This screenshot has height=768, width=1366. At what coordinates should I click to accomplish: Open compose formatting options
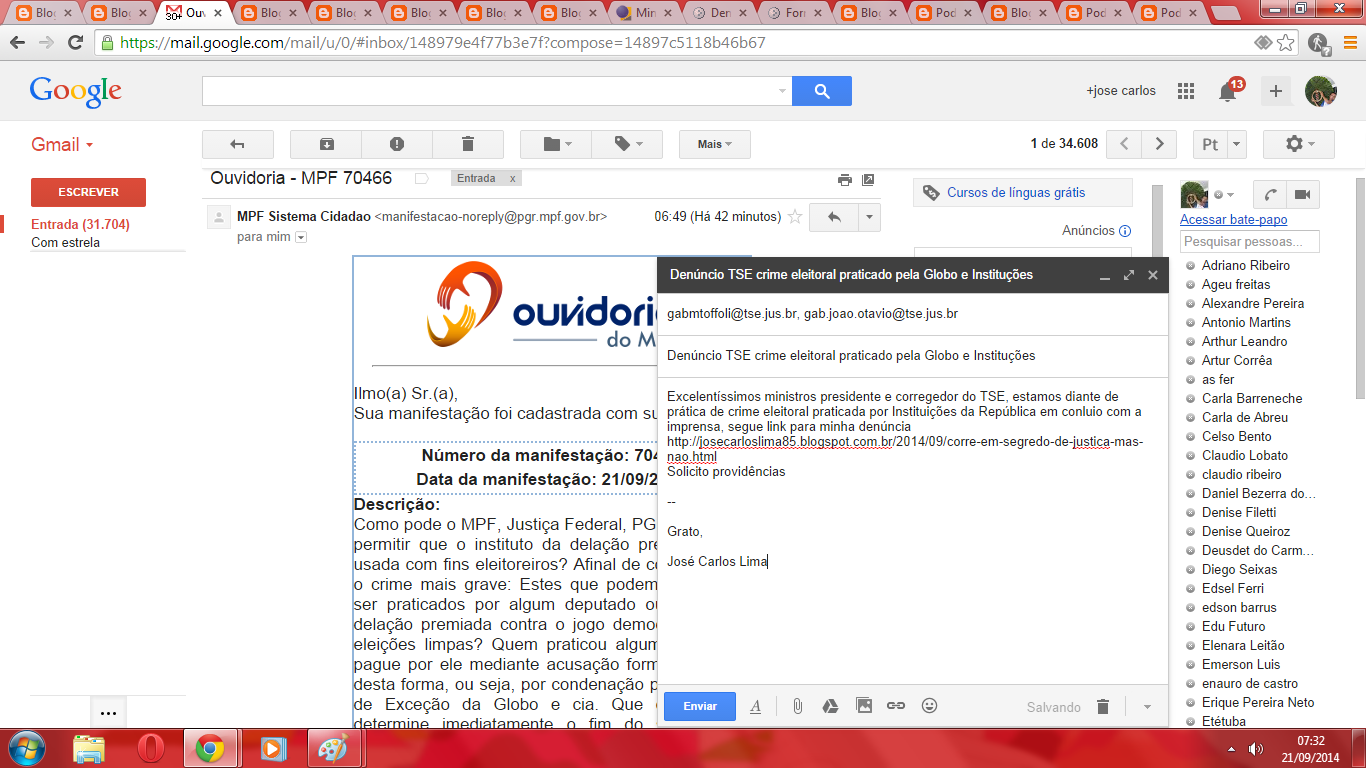756,706
